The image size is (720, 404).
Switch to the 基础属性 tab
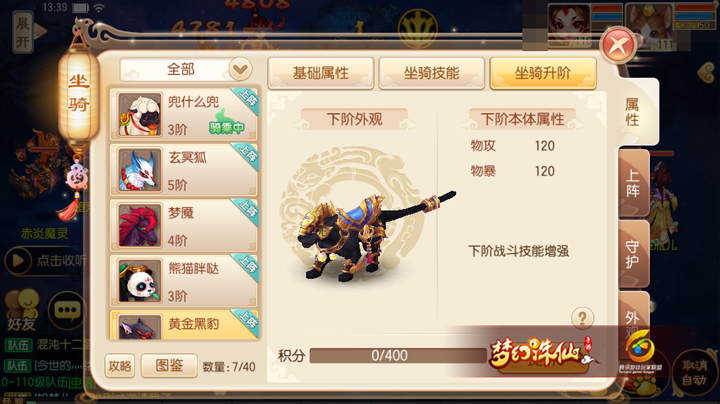[x=321, y=73]
